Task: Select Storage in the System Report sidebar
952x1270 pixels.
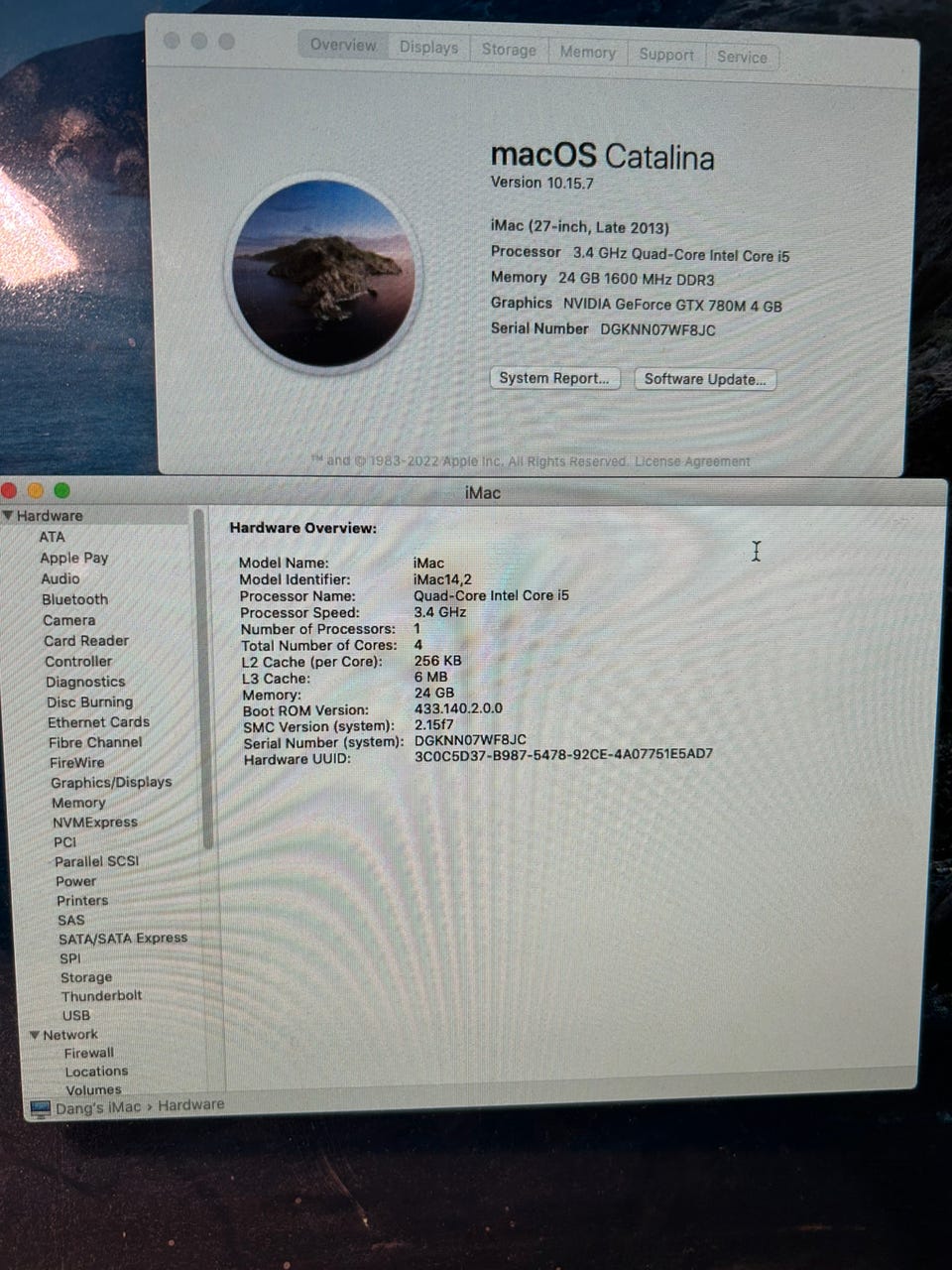Action: [x=86, y=977]
